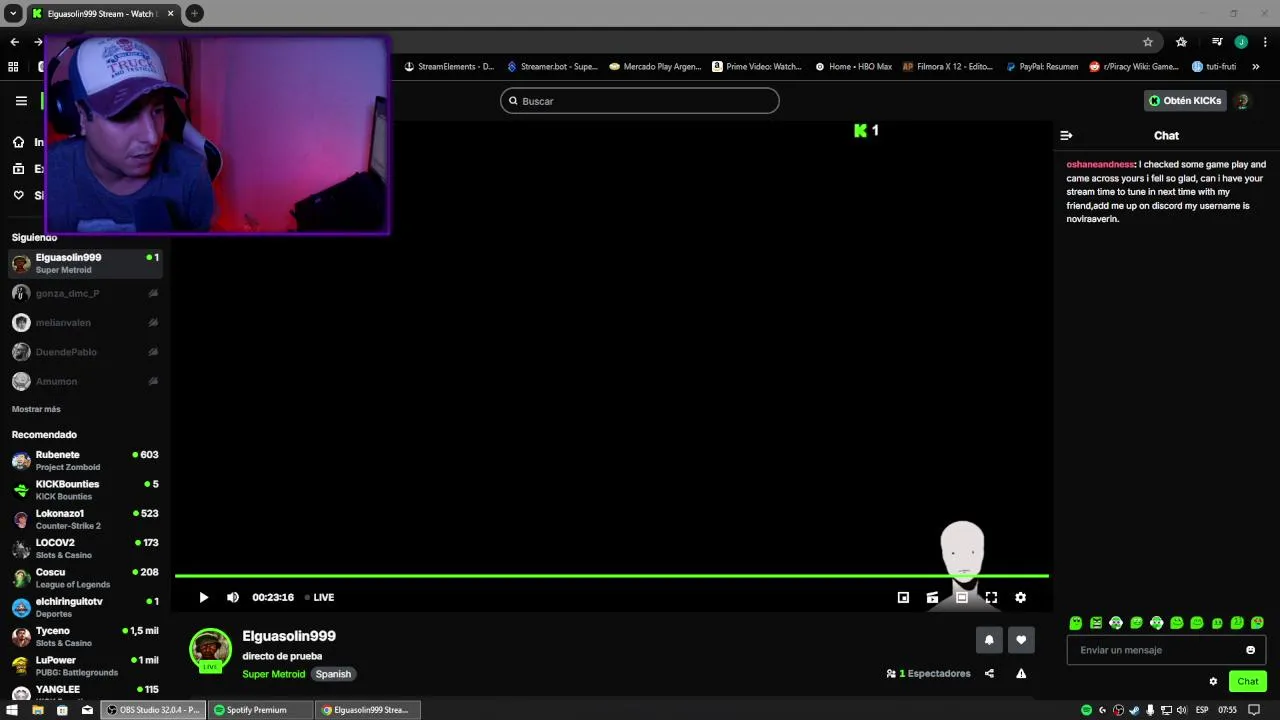The height and width of the screenshot is (720, 1280).
Task: Open the recommended channel Lokonazo1
Action: click(86, 519)
